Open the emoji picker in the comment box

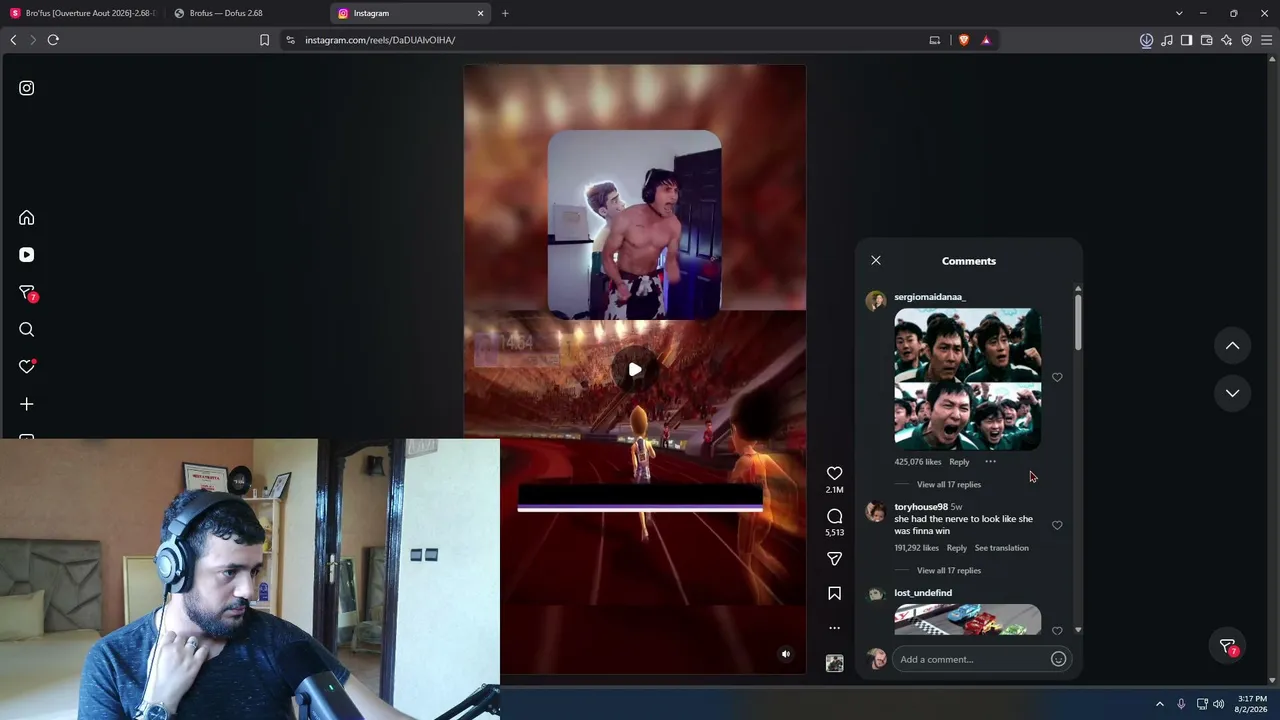coord(1058,659)
